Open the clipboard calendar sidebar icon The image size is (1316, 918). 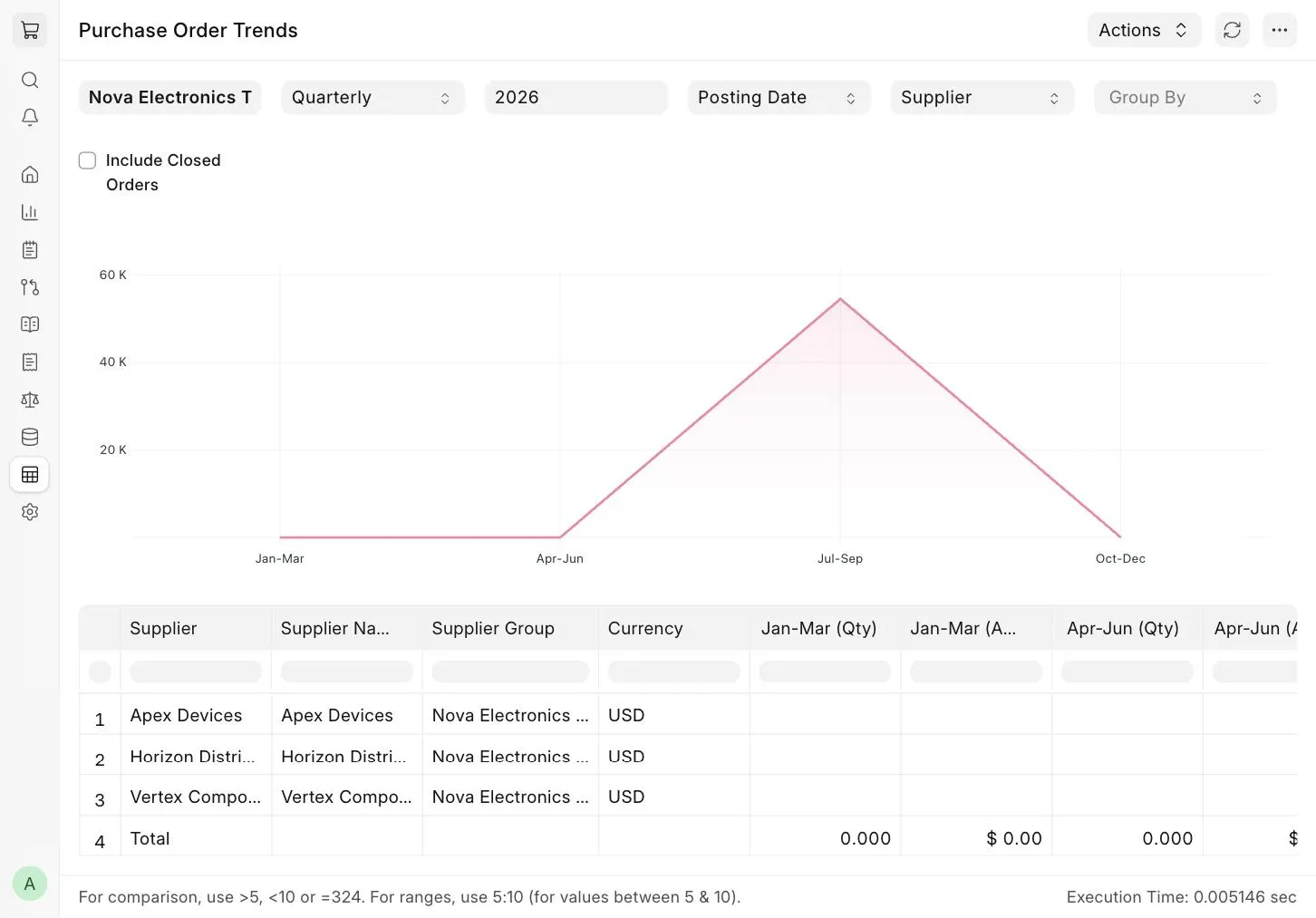click(x=30, y=249)
